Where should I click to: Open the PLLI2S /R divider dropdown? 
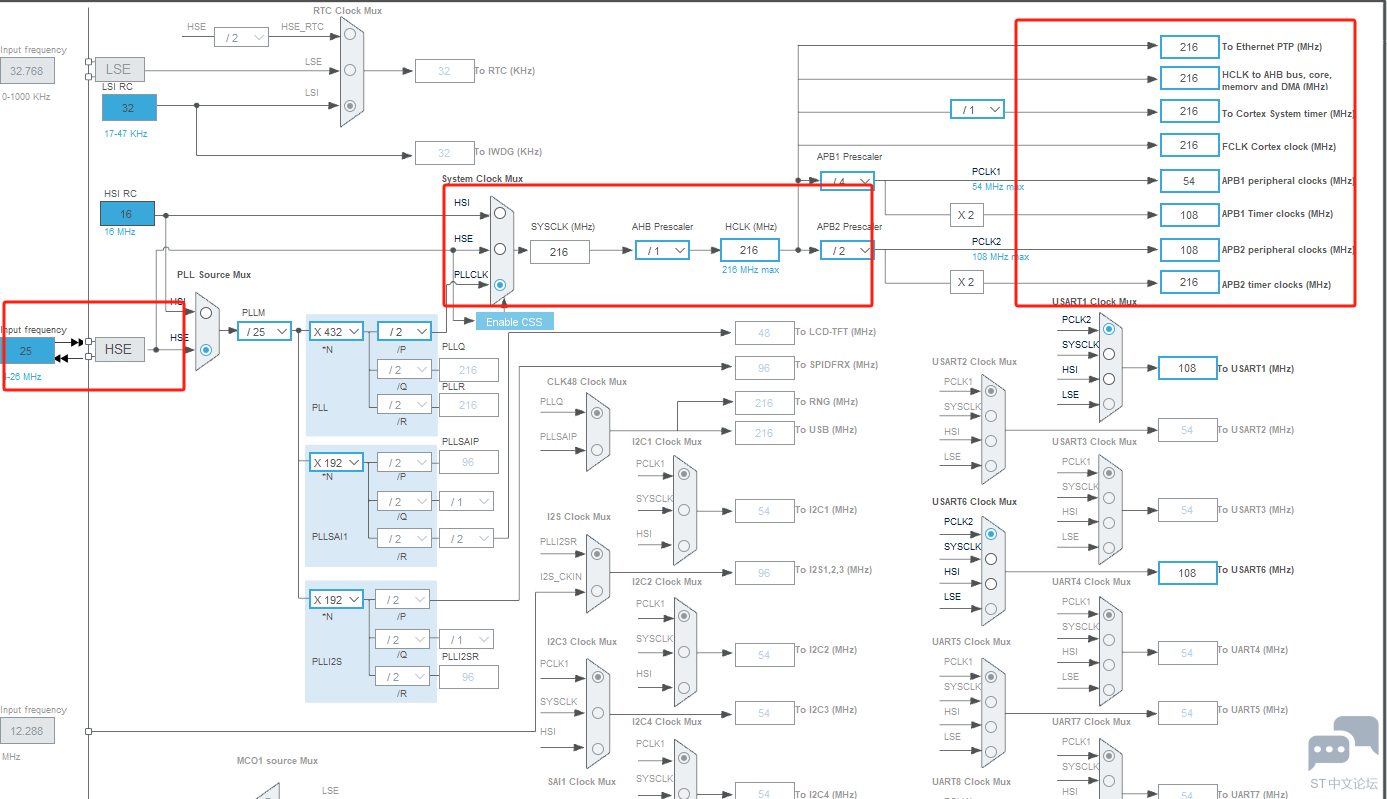click(x=404, y=676)
